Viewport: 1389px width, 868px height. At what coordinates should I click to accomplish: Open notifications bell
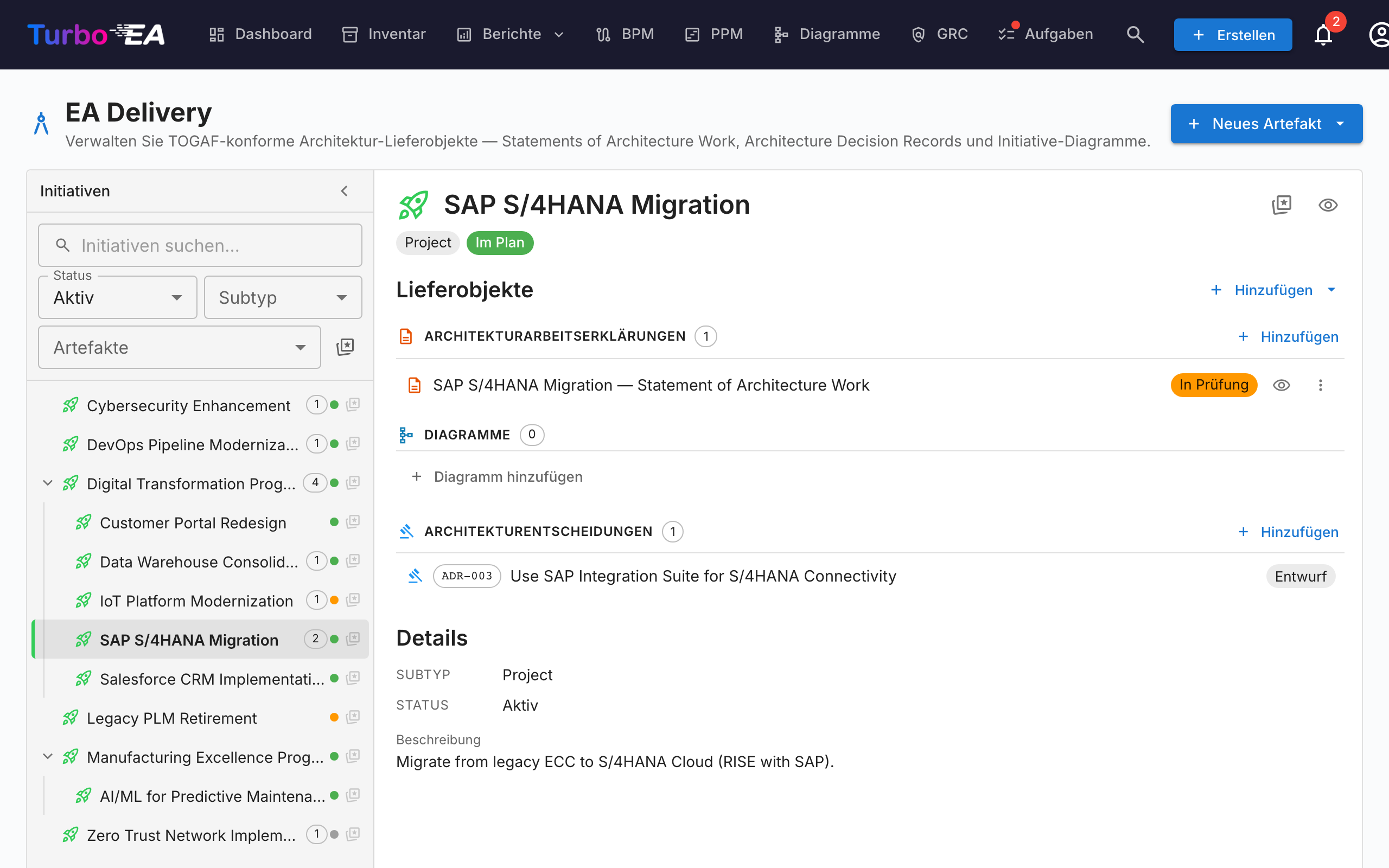[1323, 34]
